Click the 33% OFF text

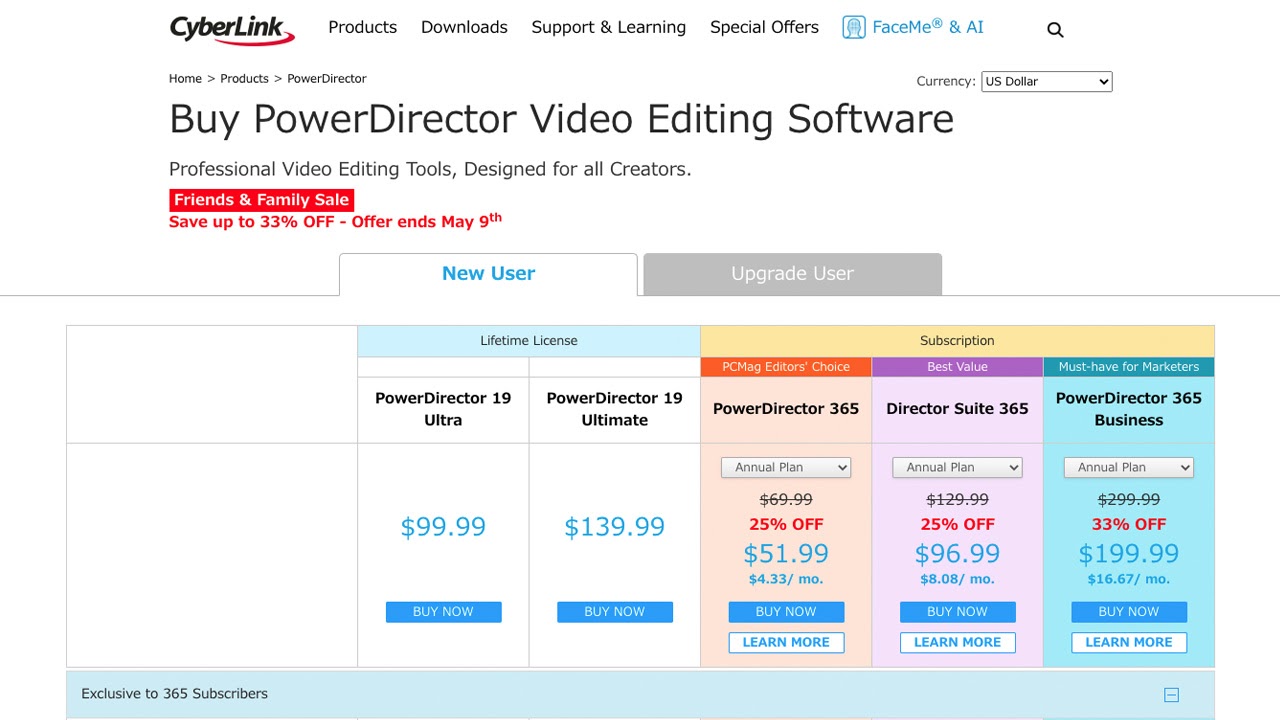[x=1129, y=524]
